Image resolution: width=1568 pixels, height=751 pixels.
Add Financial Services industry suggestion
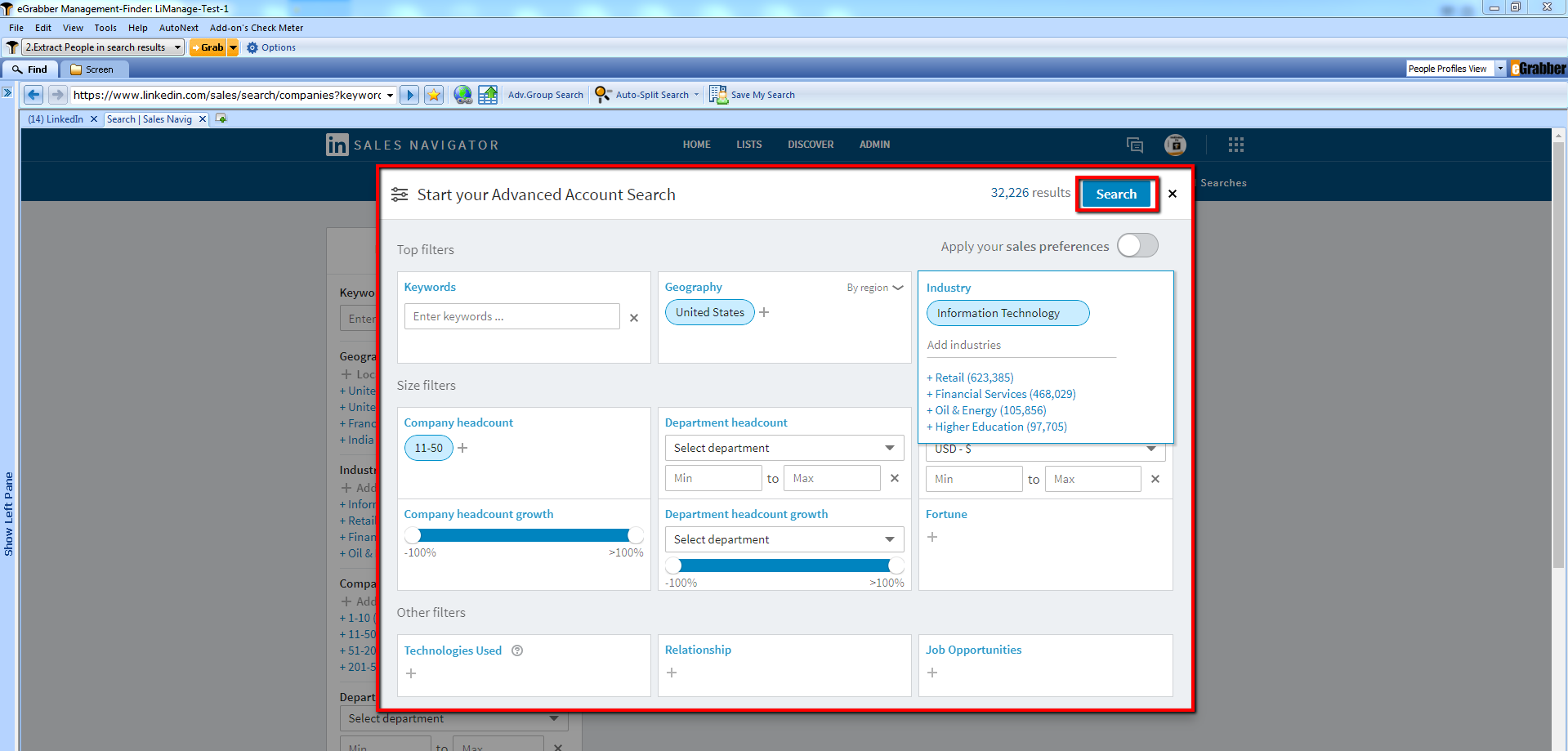[1001, 394]
